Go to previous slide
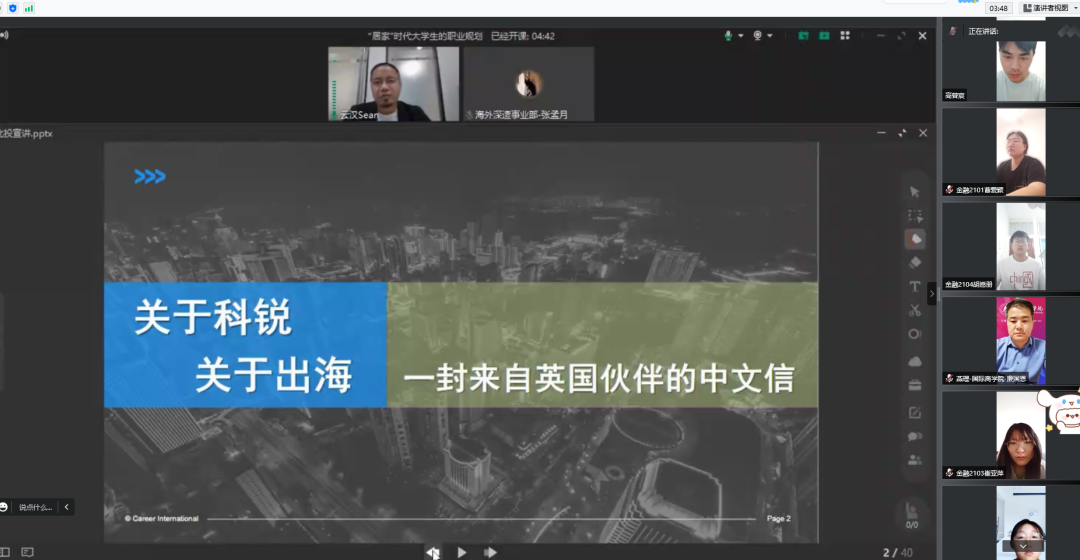The height and width of the screenshot is (560, 1080). 432,552
